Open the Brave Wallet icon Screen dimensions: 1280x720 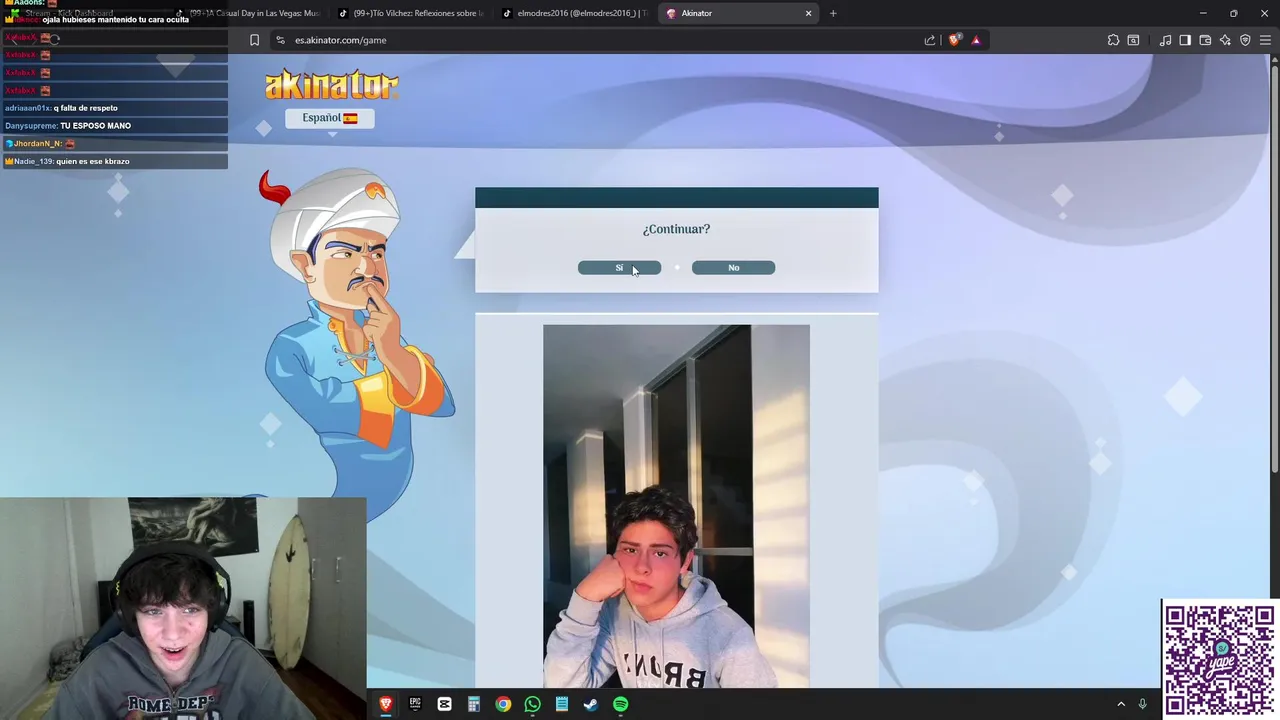(1205, 40)
